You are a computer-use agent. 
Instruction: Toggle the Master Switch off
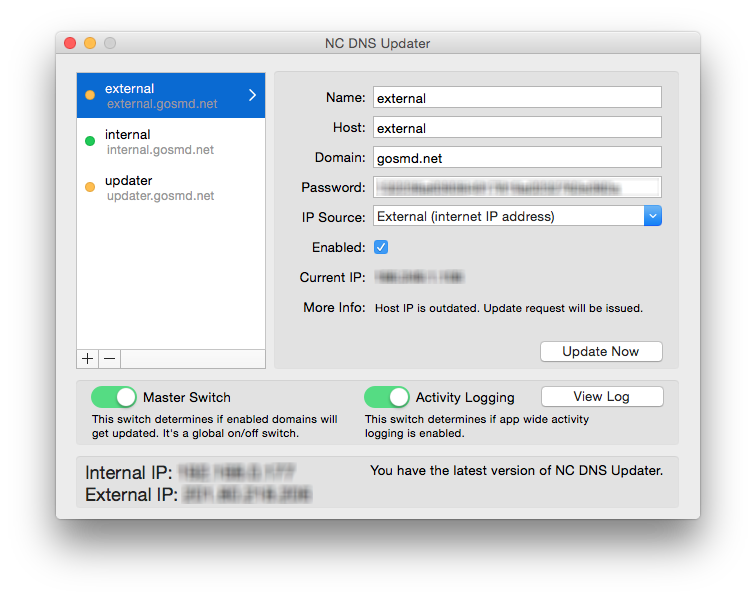click(114, 397)
